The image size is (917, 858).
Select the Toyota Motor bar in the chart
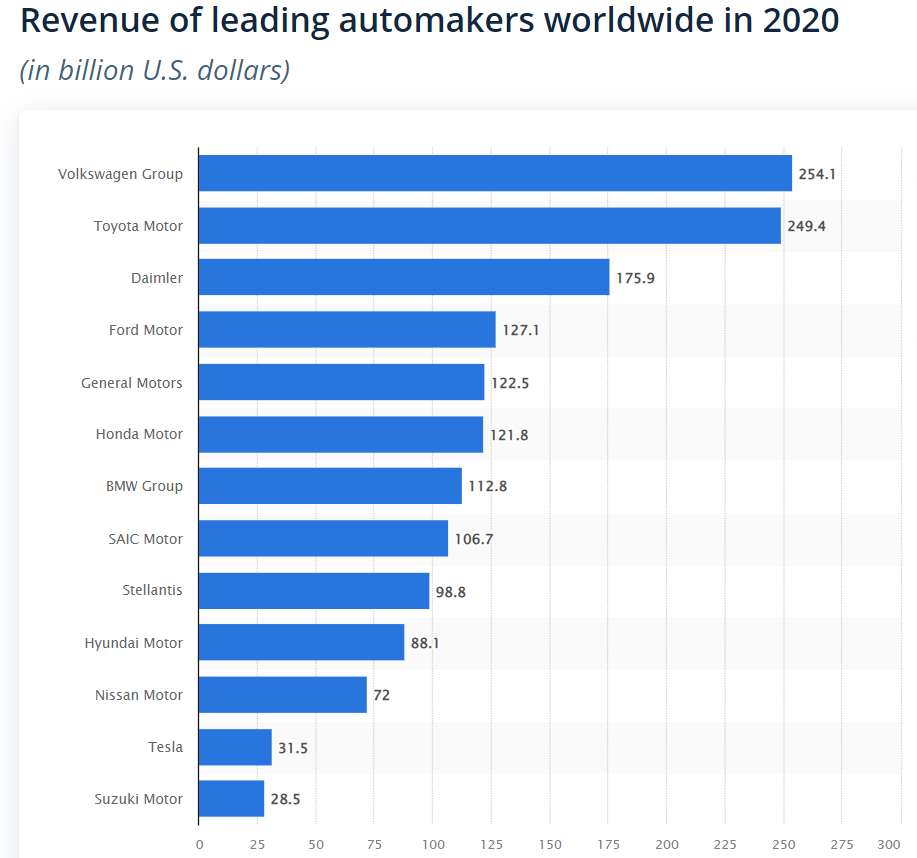click(490, 226)
